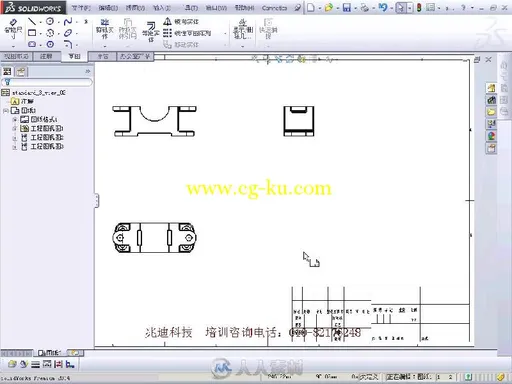Image resolution: width=512 pixels, height=384 pixels.
Task: Activate the Linear Sketch Pattern tool
Action: coord(188,33)
